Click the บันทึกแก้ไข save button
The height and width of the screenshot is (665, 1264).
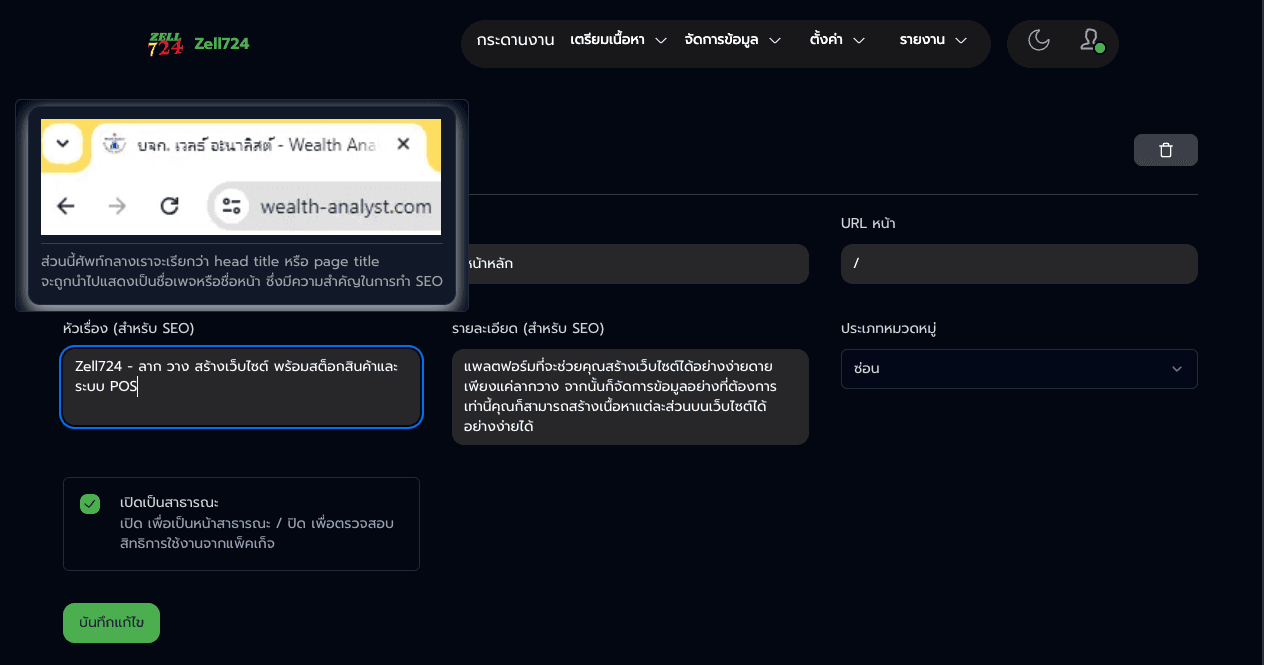click(x=111, y=623)
